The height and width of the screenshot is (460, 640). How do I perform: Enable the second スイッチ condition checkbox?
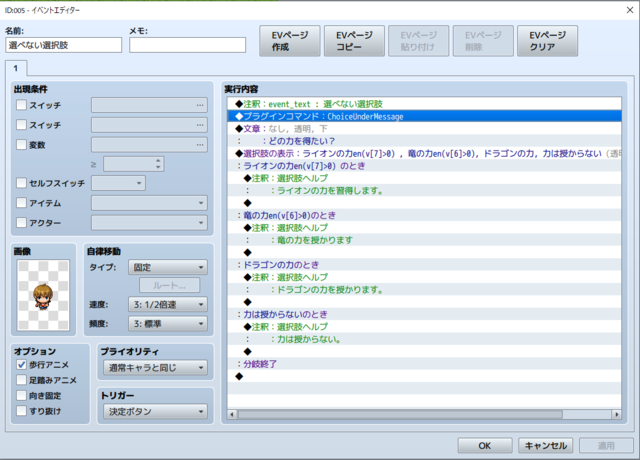[x=21, y=124]
